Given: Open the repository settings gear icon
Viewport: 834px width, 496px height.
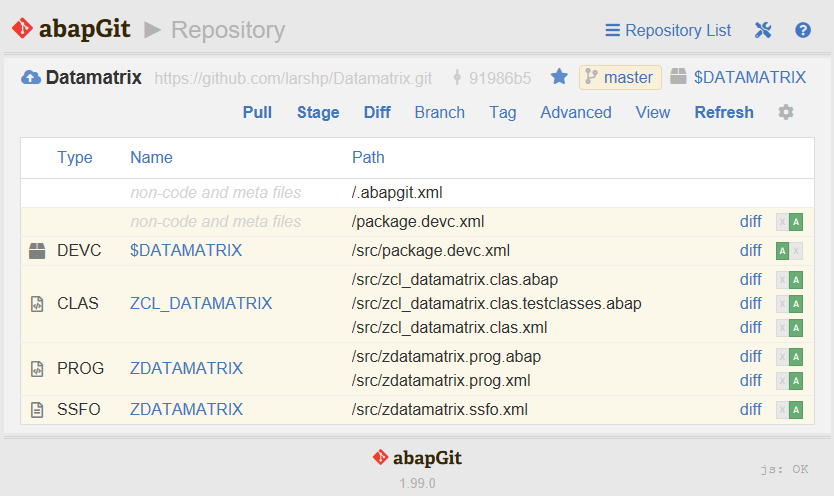Looking at the screenshot, I should [x=786, y=112].
